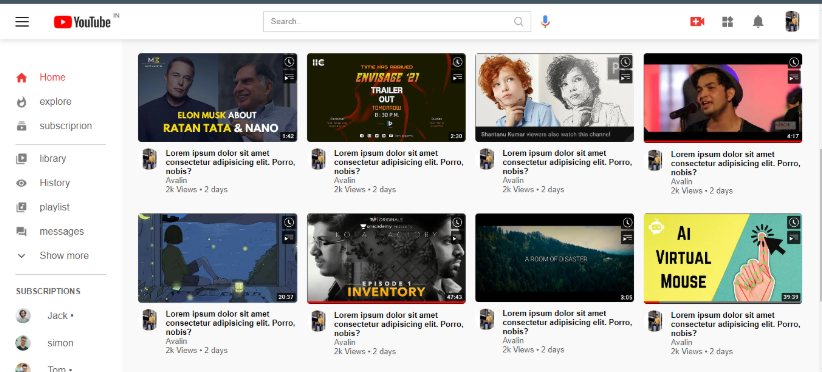Play the red-haired boy sketch video
Viewport: 822px width, 372px height.
[555, 97]
